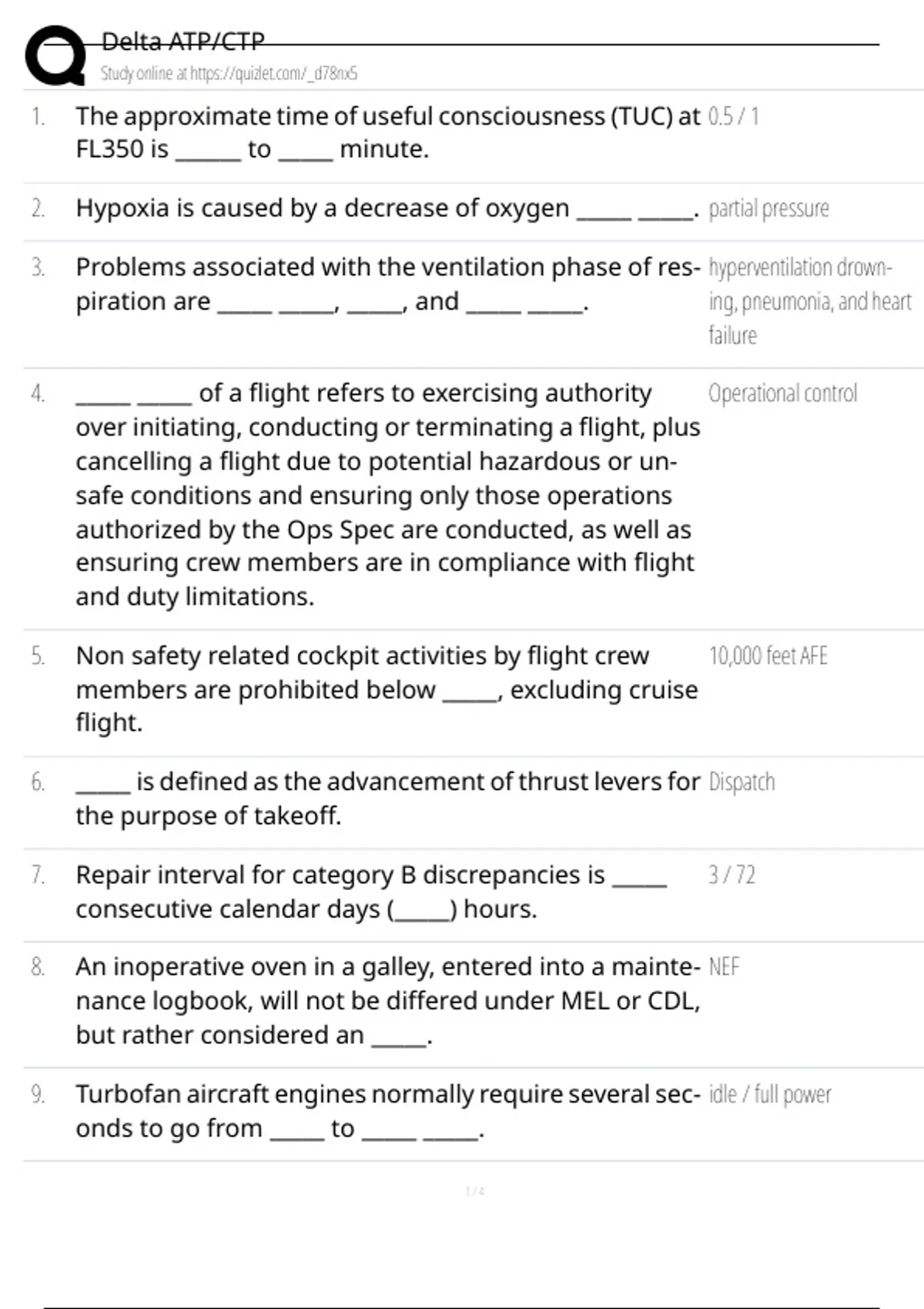The width and height of the screenshot is (924, 1309).
Task: Click the answer '0.5 / 1'
Action: click(733, 116)
